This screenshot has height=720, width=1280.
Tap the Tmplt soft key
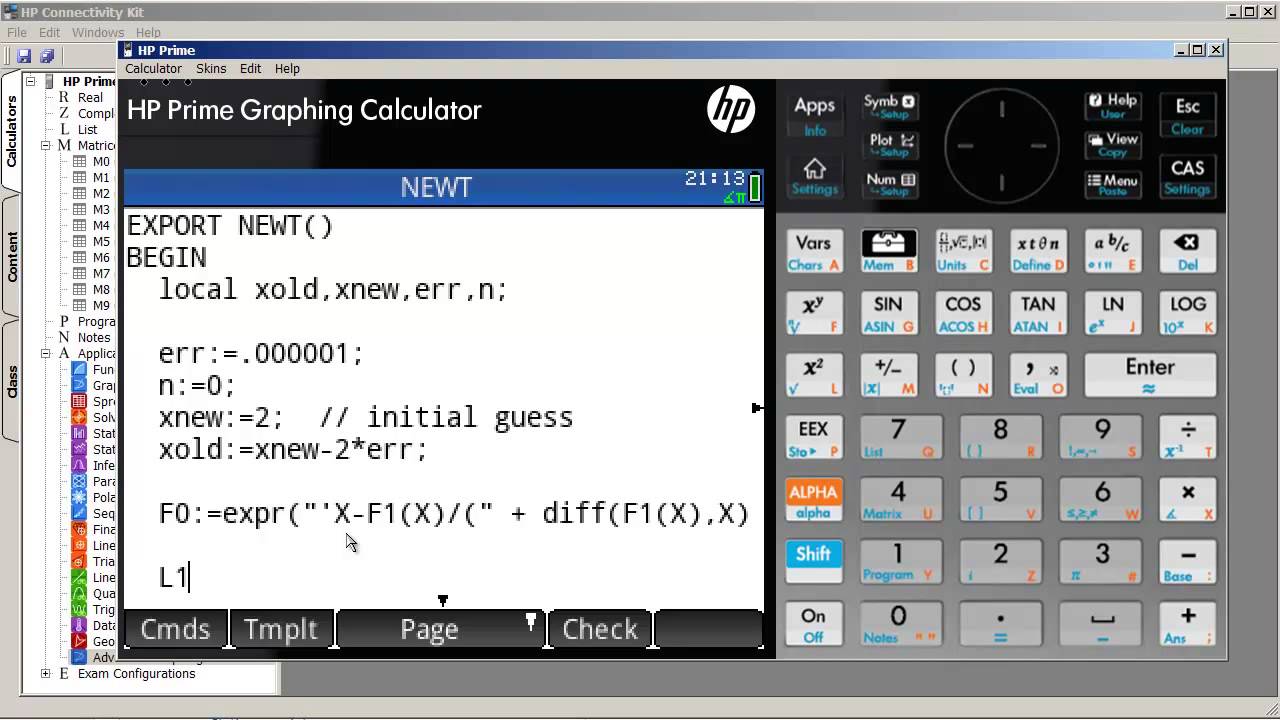pyautogui.click(x=281, y=629)
